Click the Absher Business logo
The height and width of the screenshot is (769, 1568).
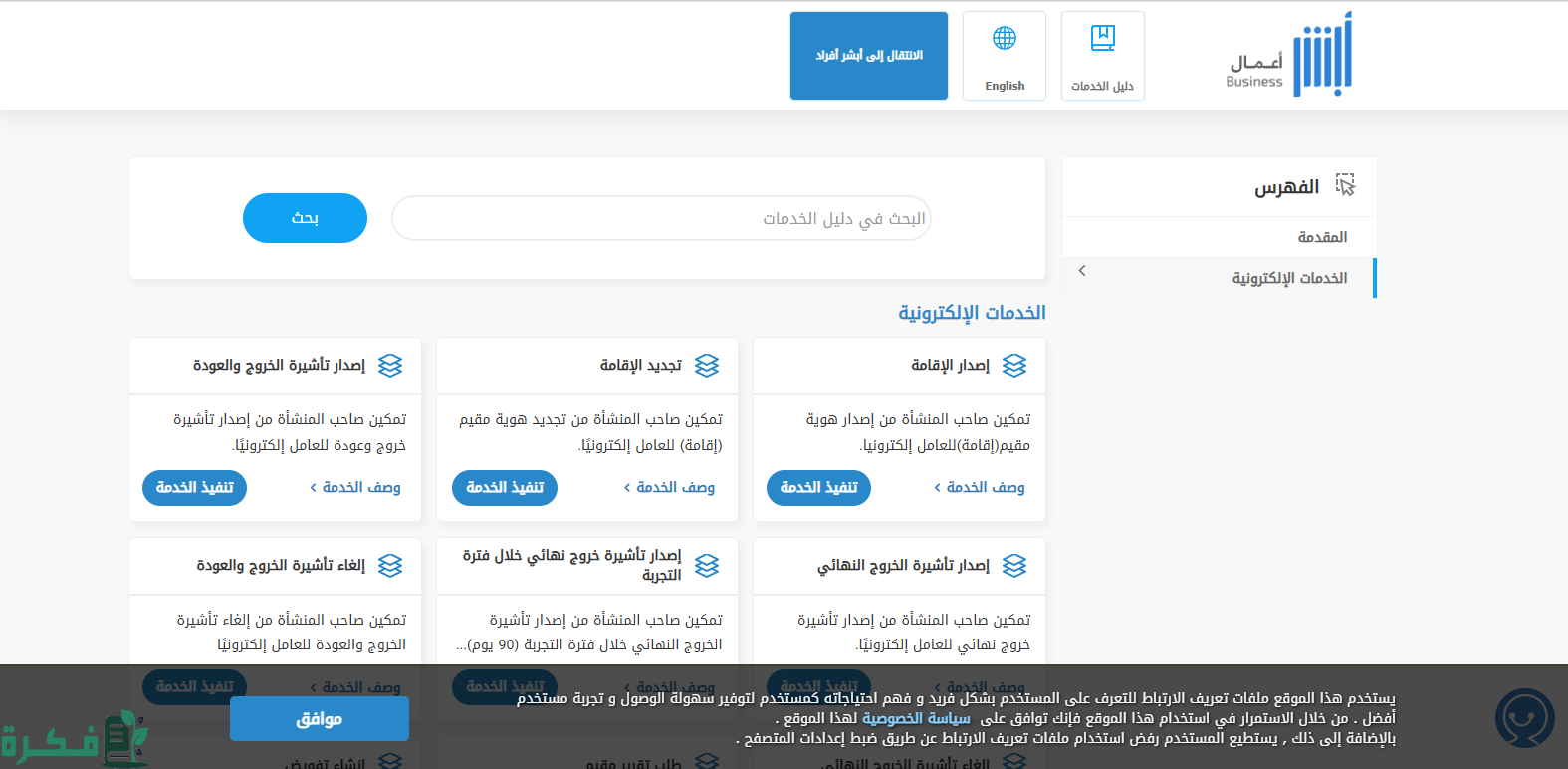click(x=1289, y=56)
